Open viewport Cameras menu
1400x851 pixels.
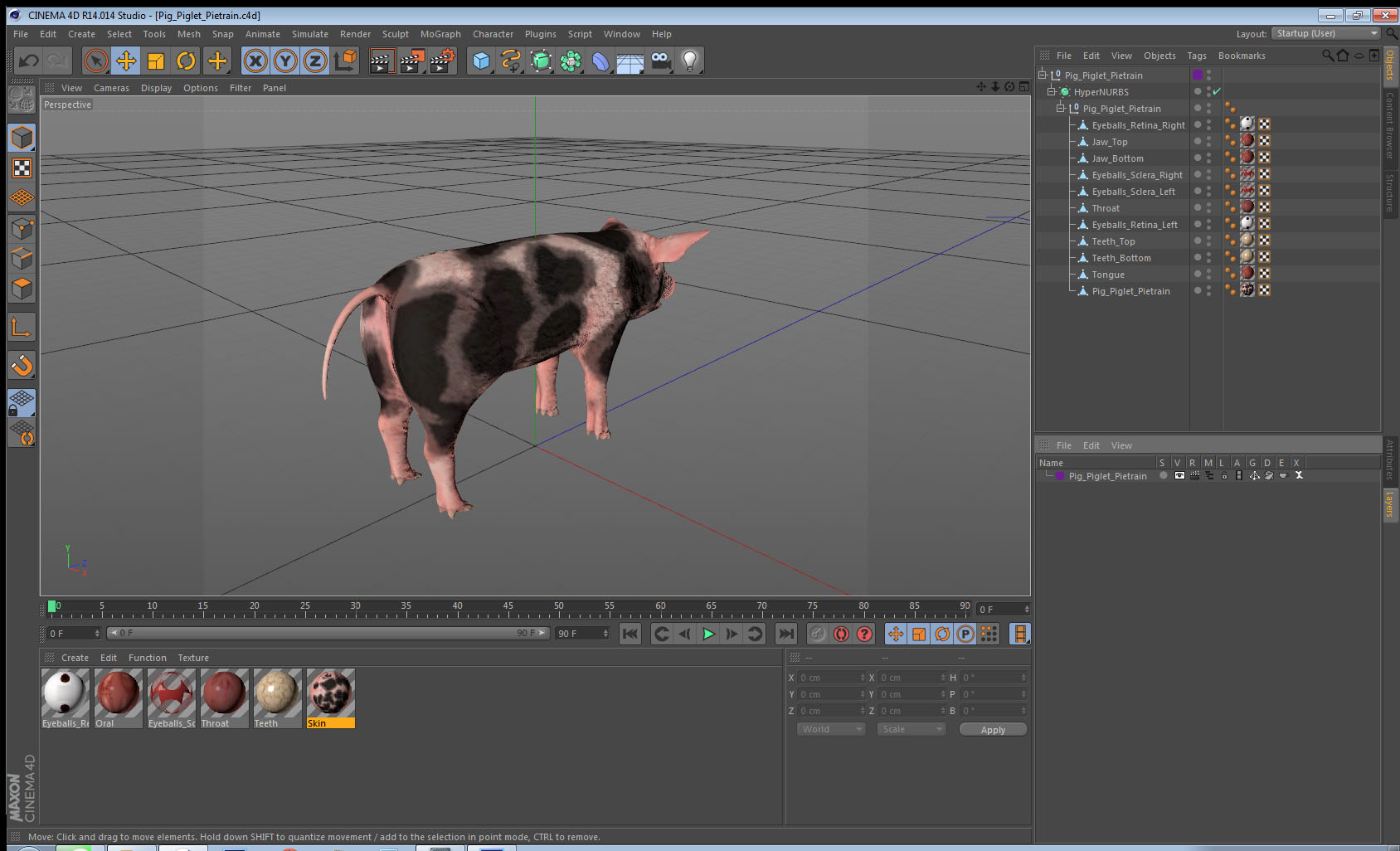111,88
